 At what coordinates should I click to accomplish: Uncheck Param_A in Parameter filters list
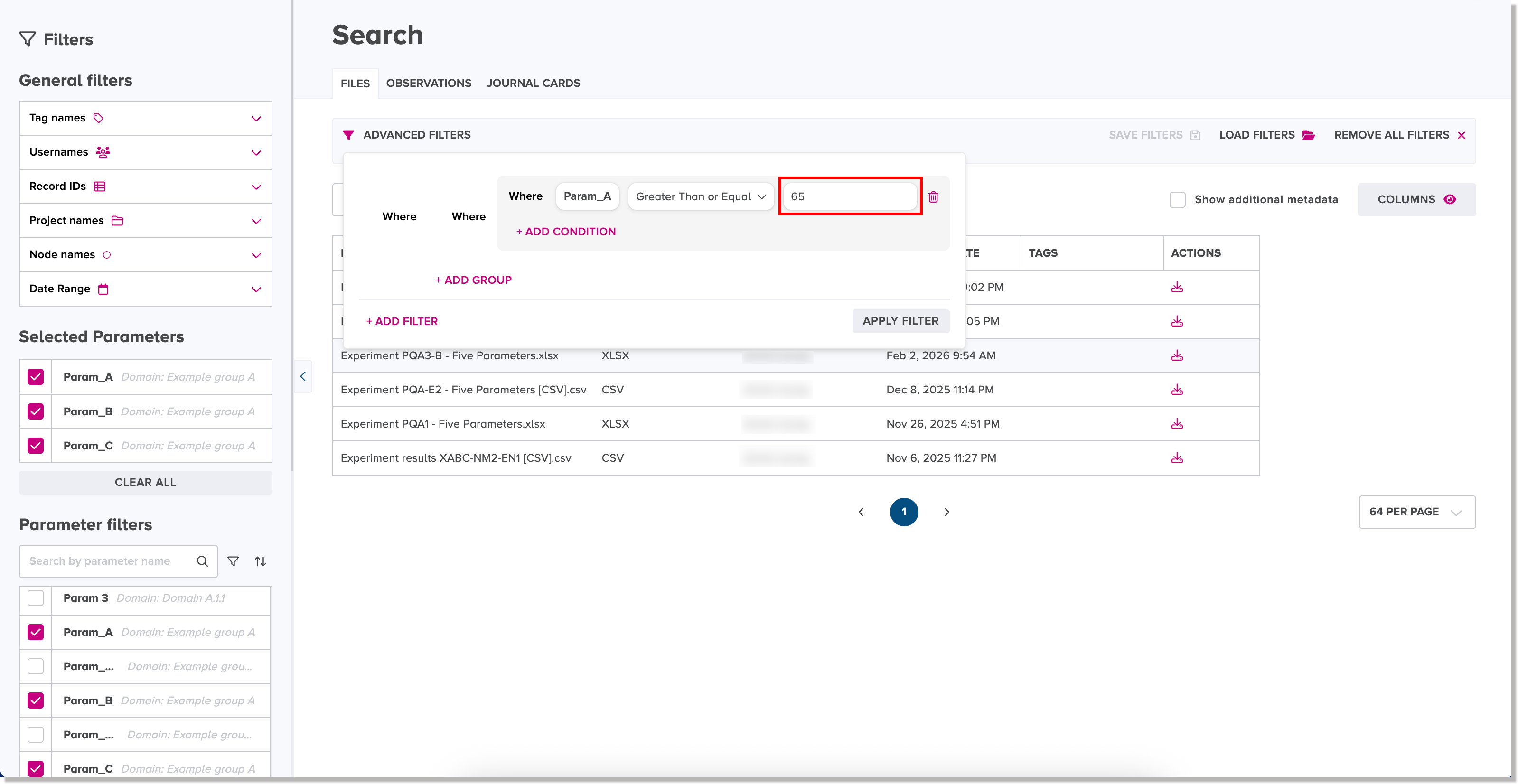(x=36, y=632)
